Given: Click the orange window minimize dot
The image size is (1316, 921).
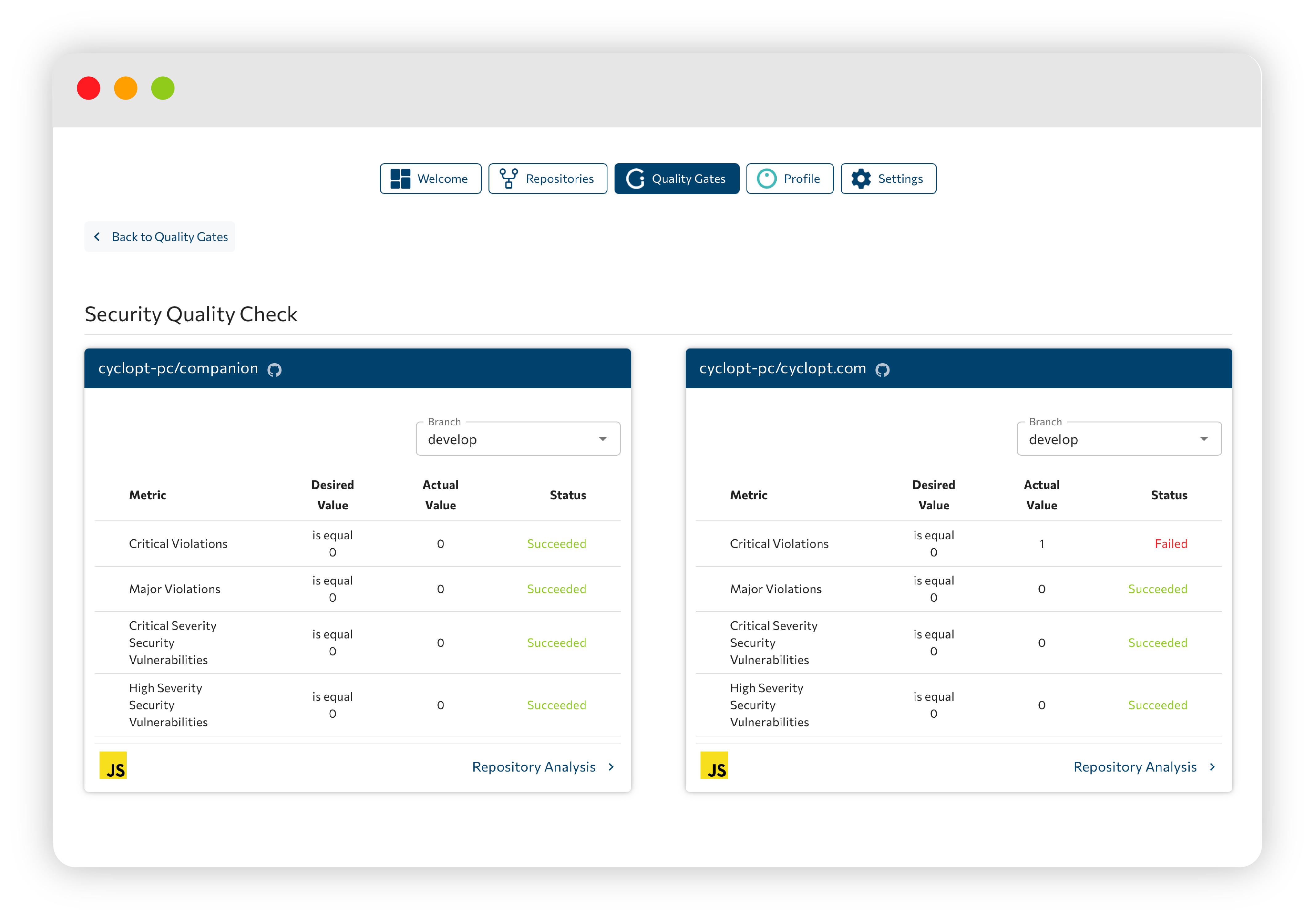Looking at the screenshot, I should point(125,88).
